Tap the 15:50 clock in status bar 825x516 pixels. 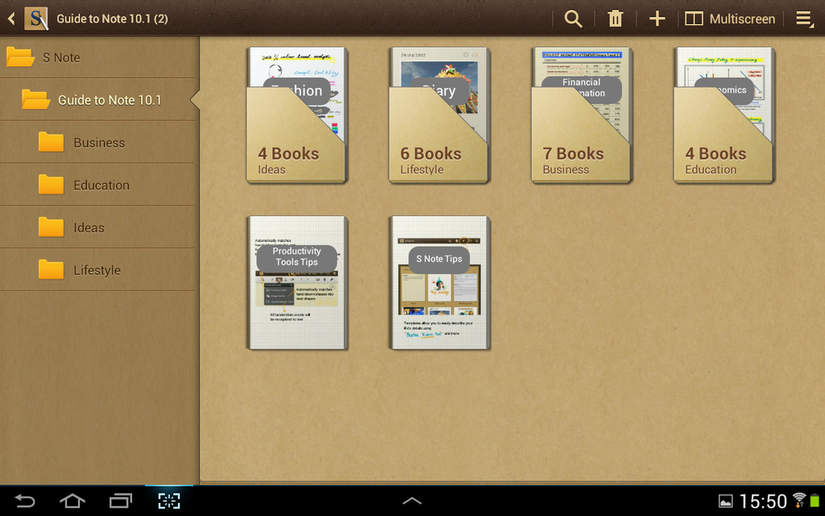[x=763, y=501]
